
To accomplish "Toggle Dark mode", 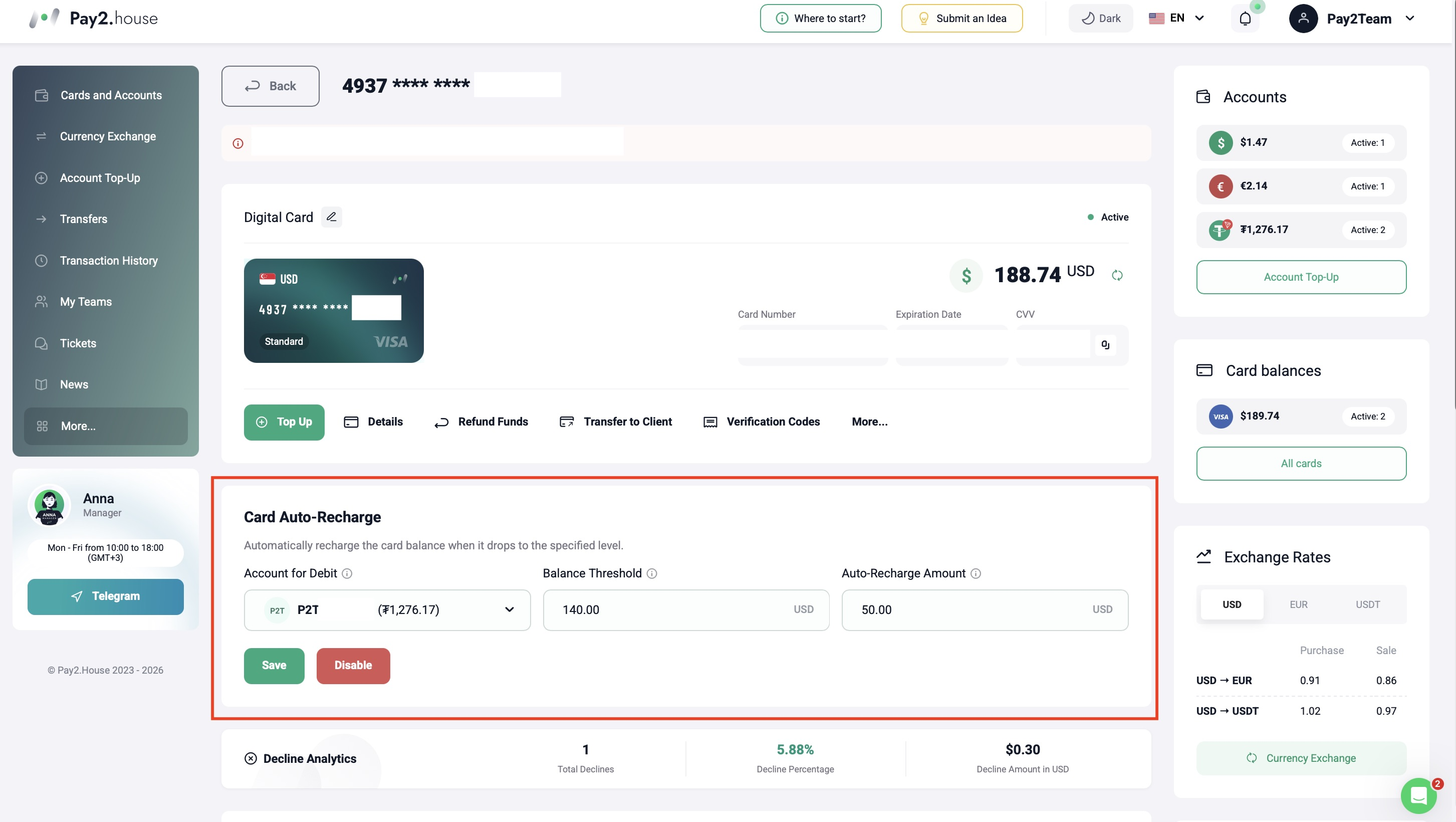I will pyautogui.click(x=1100, y=19).
